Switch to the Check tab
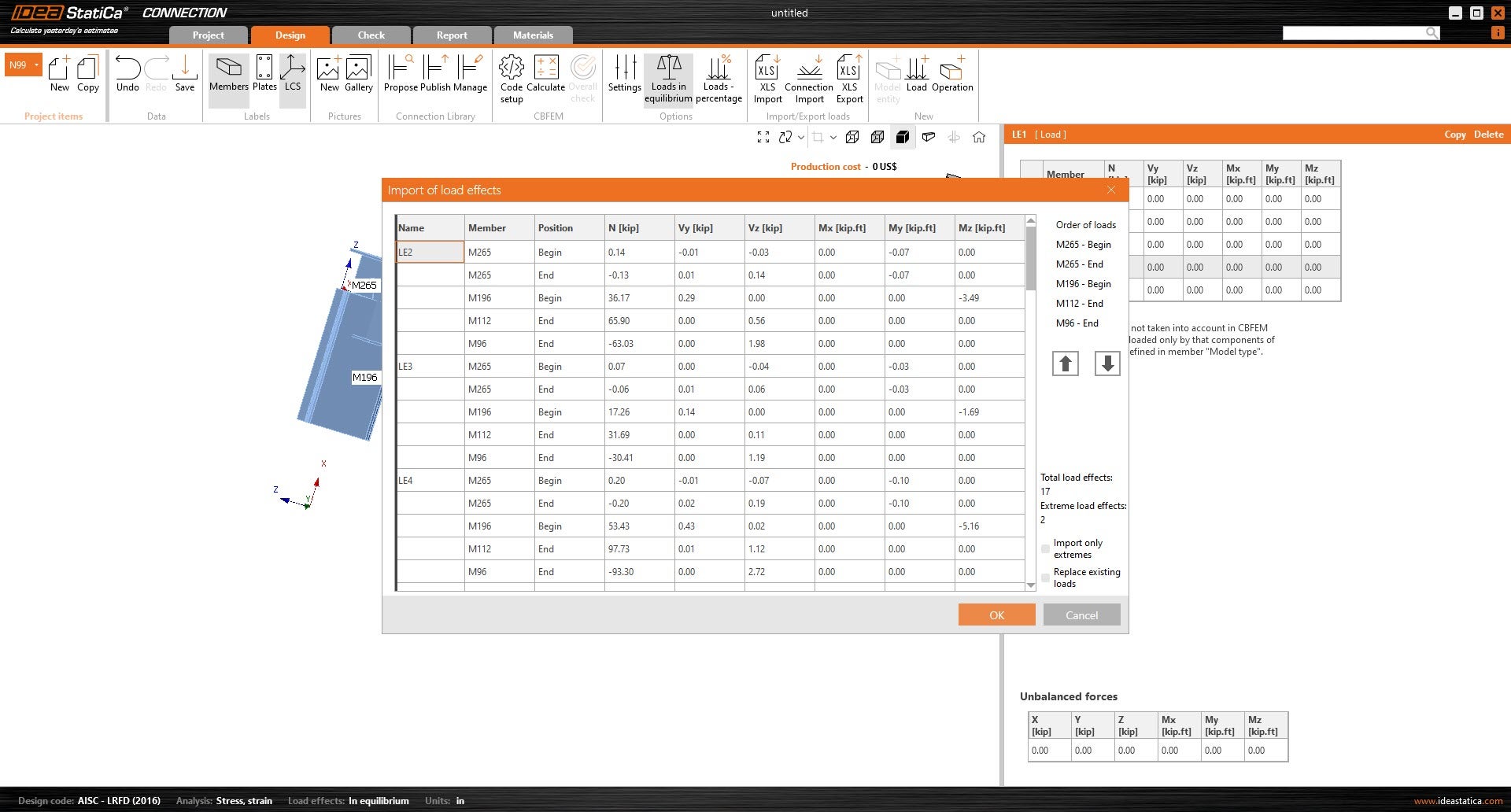This screenshot has width=1511, height=812. (x=370, y=35)
